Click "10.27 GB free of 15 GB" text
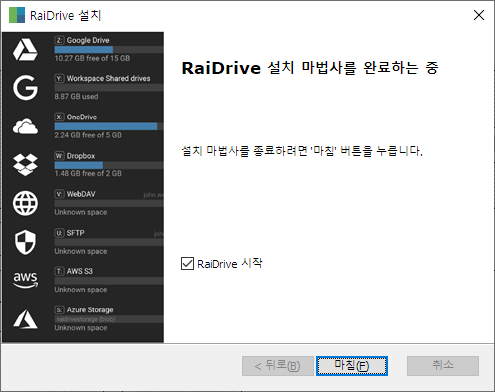 [x=92, y=58]
